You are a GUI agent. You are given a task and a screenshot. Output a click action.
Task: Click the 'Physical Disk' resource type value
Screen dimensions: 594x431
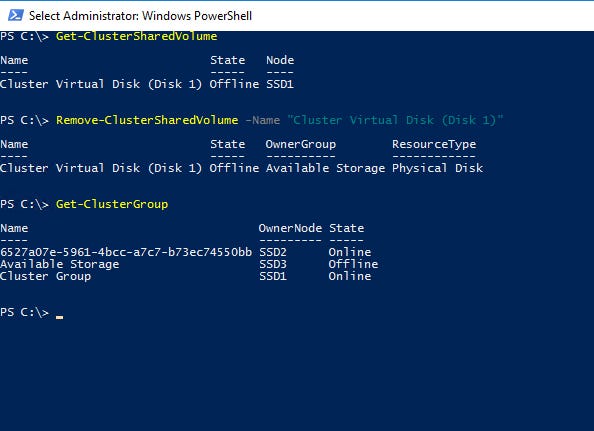(x=438, y=168)
